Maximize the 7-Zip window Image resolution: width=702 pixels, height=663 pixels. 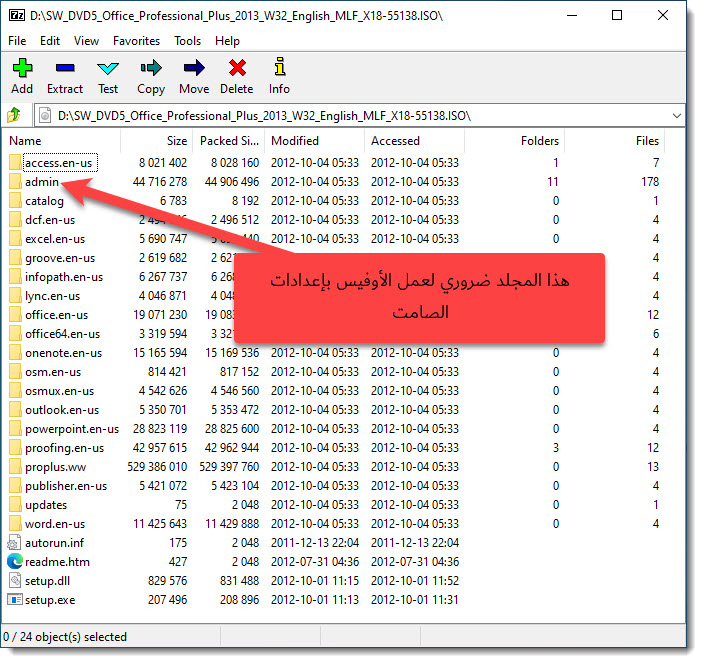click(617, 15)
